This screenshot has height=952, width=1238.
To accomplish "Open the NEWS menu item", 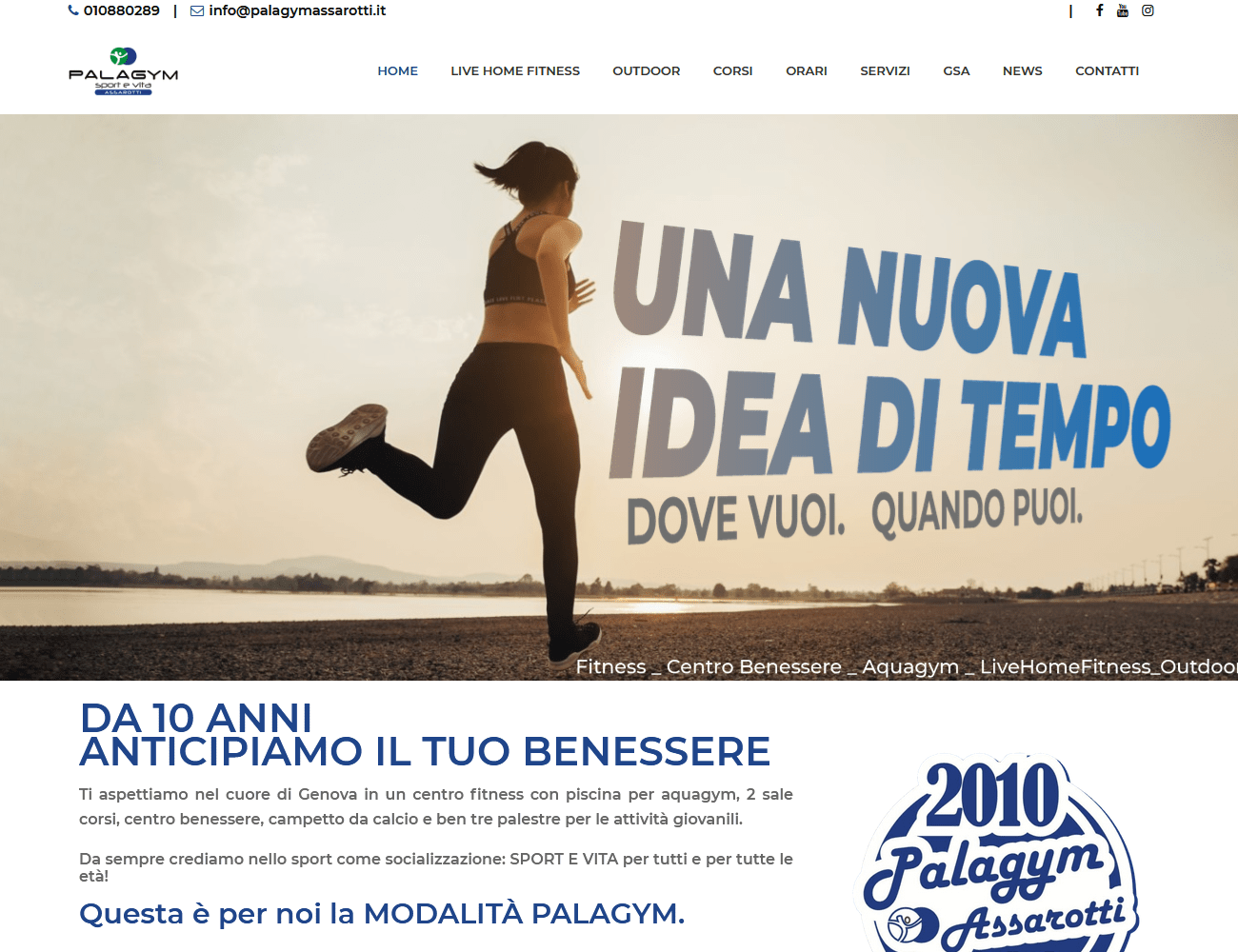I will pyautogui.click(x=1022, y=70).
